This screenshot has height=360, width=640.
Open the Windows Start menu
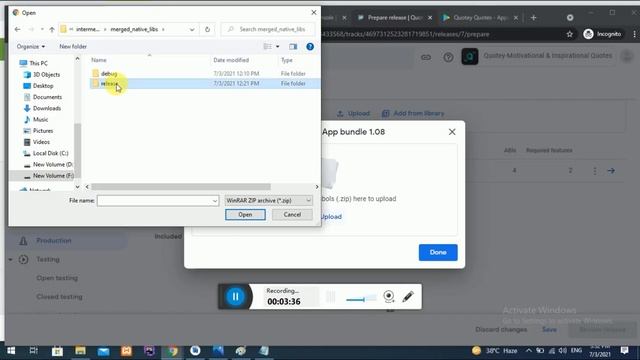coord(11,351)
